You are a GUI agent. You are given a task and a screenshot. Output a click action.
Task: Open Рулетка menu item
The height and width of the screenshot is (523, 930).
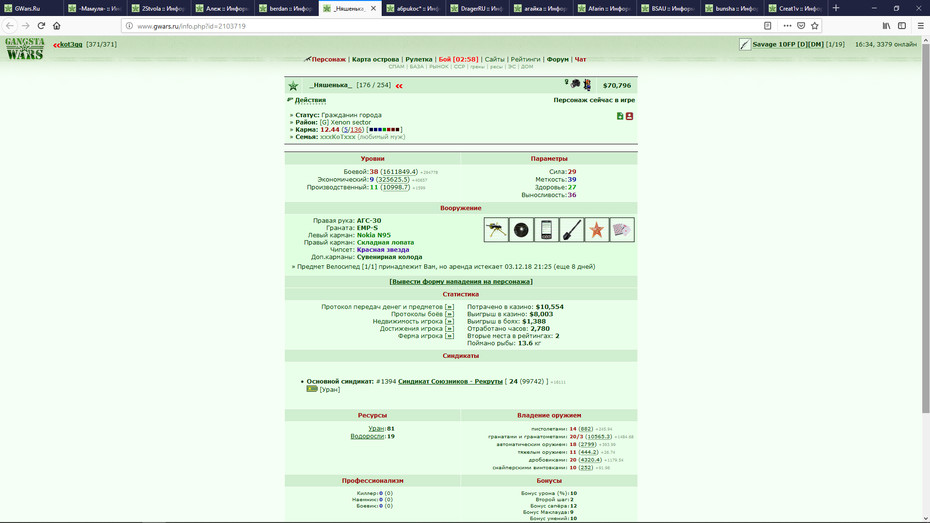tap(419, 59)
